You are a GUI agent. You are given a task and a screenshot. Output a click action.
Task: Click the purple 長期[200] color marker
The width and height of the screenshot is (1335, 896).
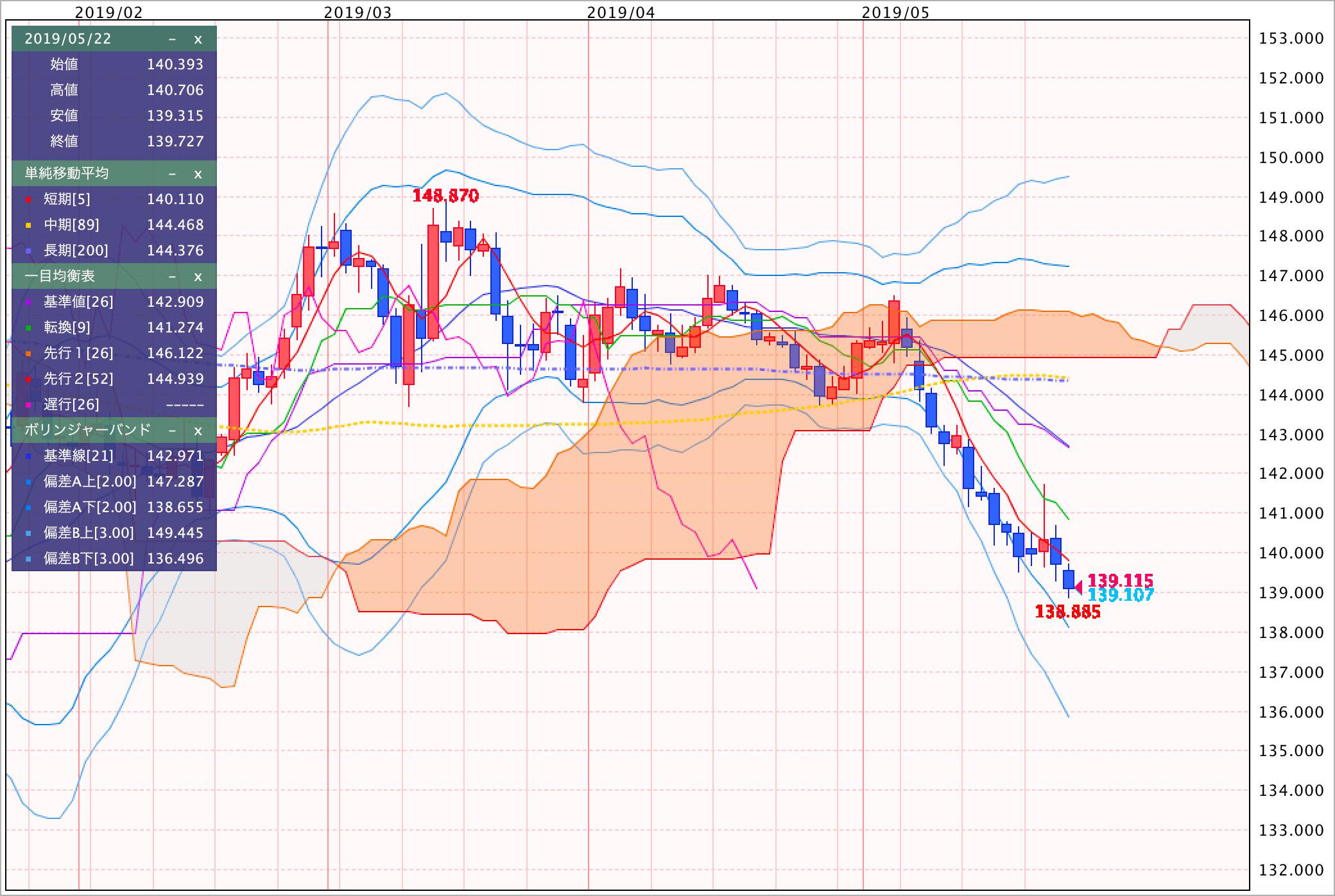[x=28, y=252]
